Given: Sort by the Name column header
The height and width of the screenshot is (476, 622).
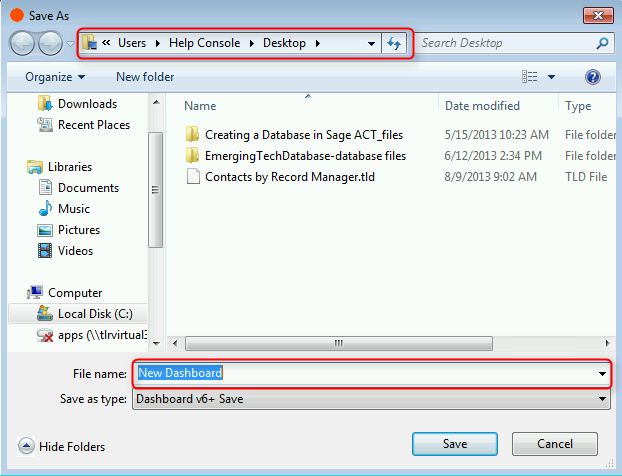Looking at the screenshot, I should (200, 106).
